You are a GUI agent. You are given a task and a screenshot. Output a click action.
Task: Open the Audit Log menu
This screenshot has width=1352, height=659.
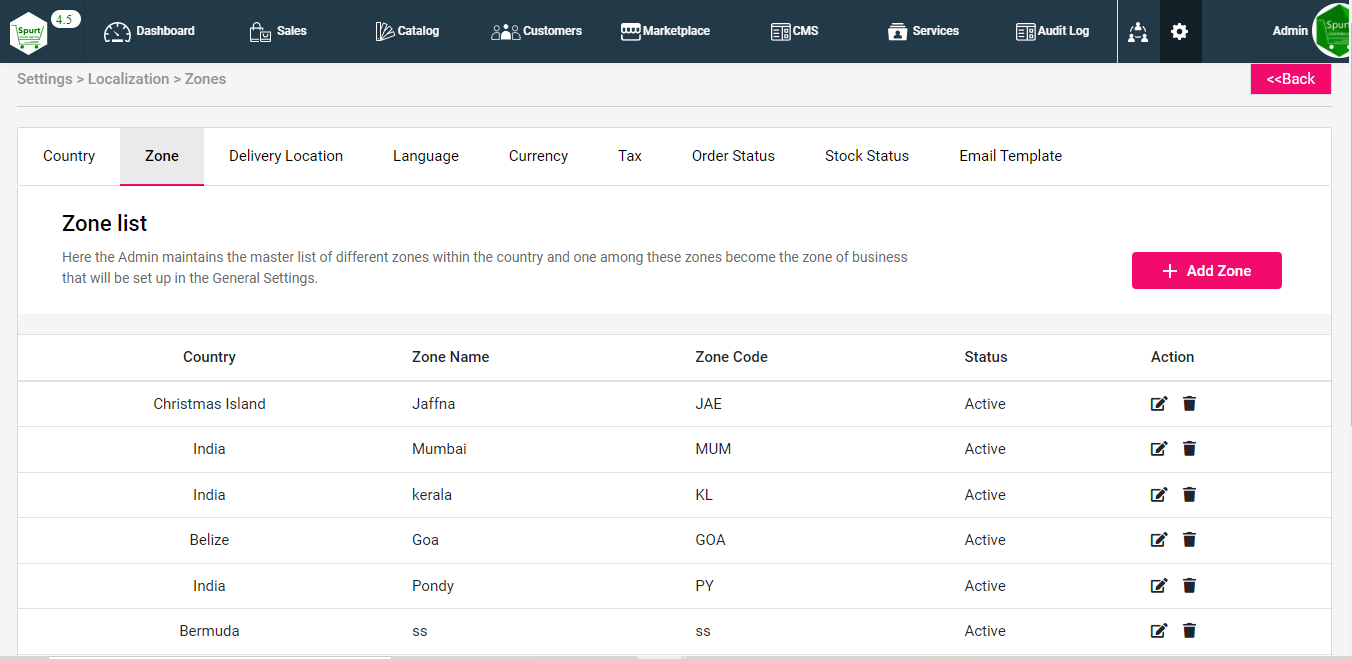pos(1052,31)
